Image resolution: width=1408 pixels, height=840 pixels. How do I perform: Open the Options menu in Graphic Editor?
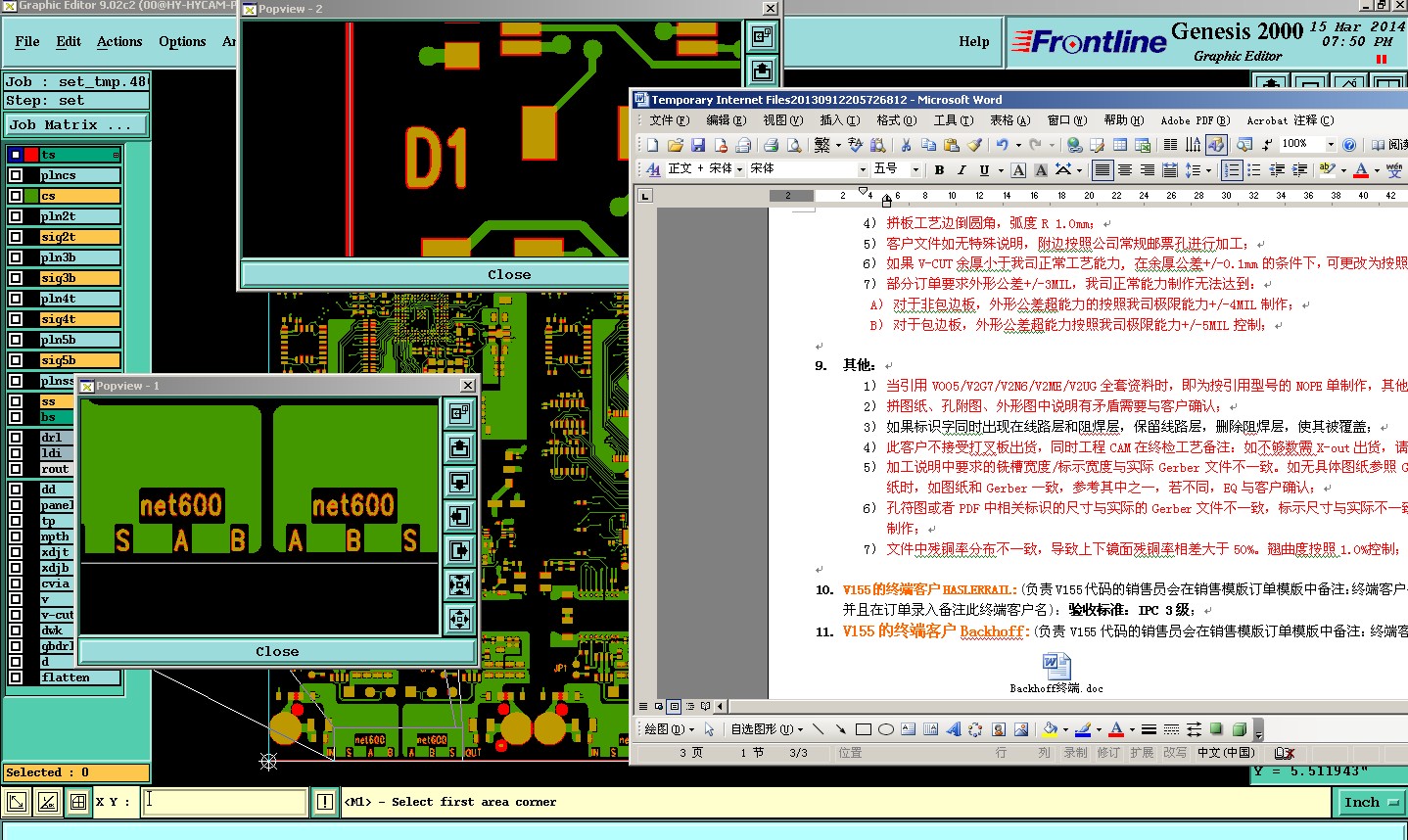[x=182, y=41]
